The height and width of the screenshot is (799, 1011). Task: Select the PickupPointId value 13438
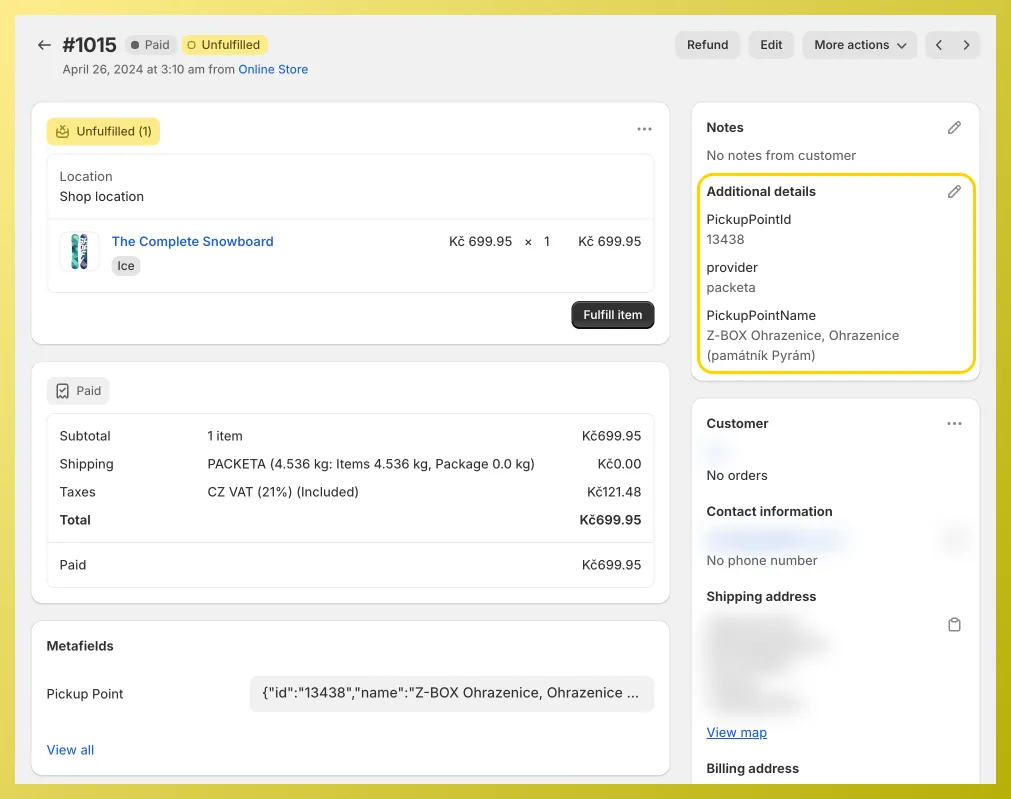pos(725,239)
